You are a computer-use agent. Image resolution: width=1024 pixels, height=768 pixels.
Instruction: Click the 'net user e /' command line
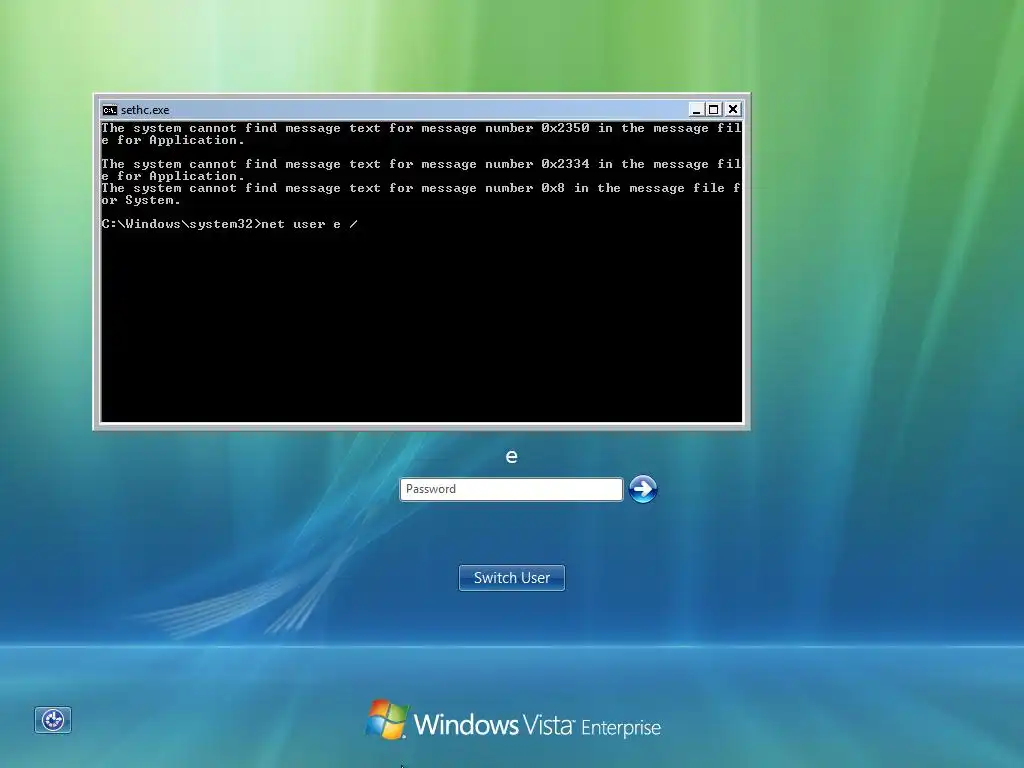[x=230, y=224]
